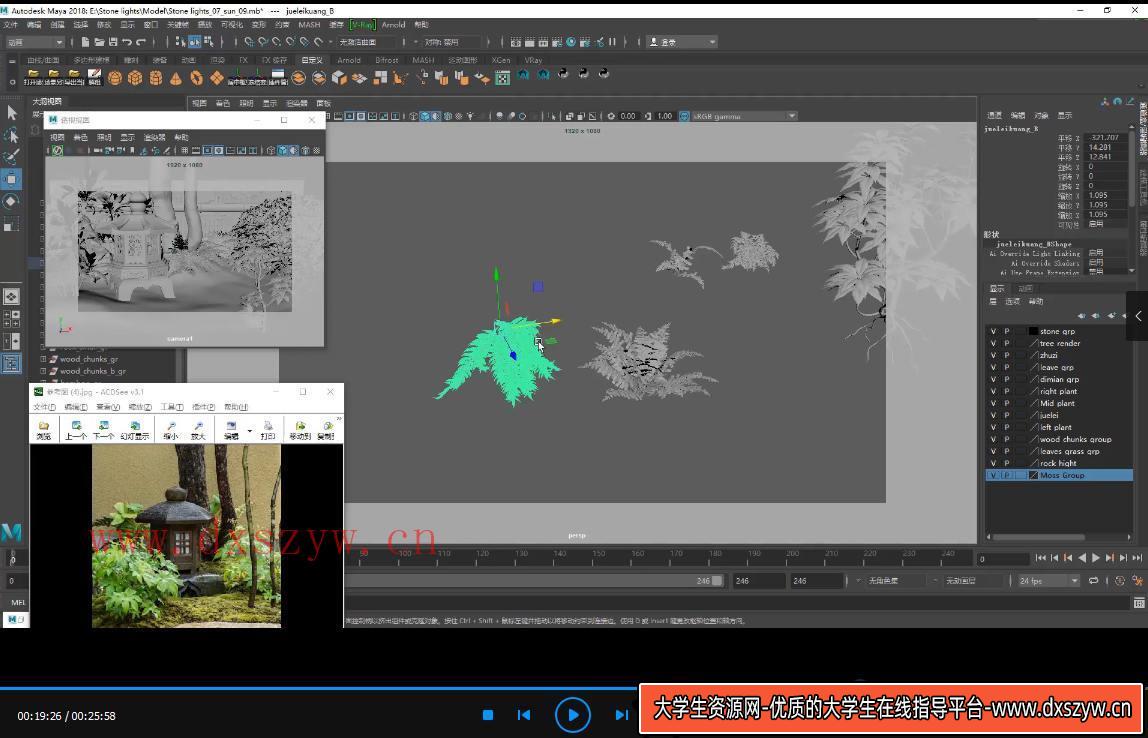This screenshot has height=738, width=1148.
Task: Go to previous image in ACDSee
Action: coord(76,430)
